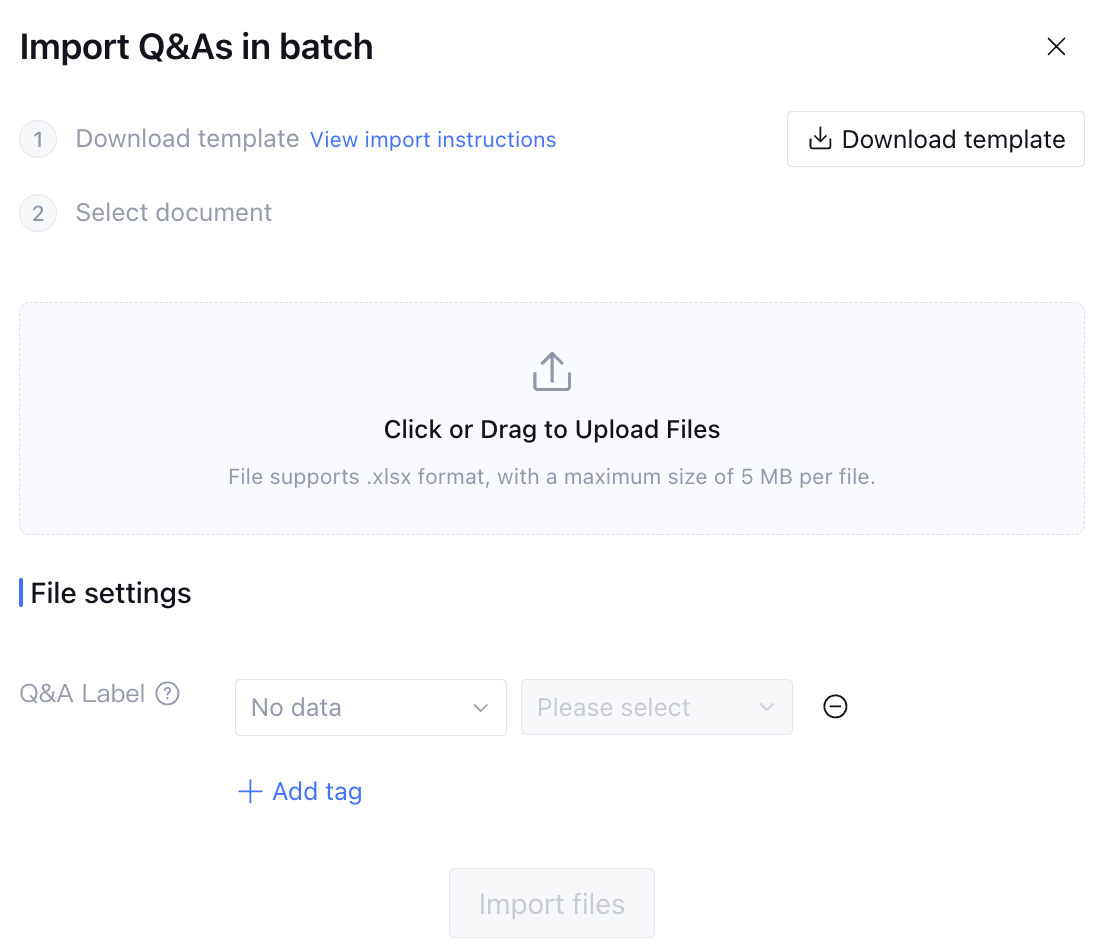Click the Q&A Label field name
The image size is (1100, 952).
(x=83, y=693)
